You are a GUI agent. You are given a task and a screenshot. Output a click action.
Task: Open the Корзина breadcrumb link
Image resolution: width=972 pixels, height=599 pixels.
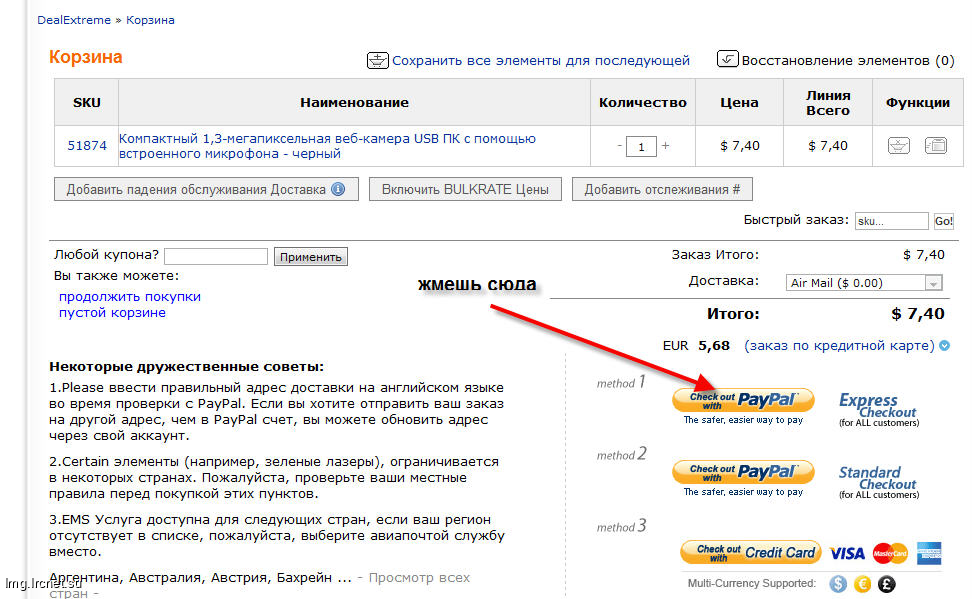(150, 20)
